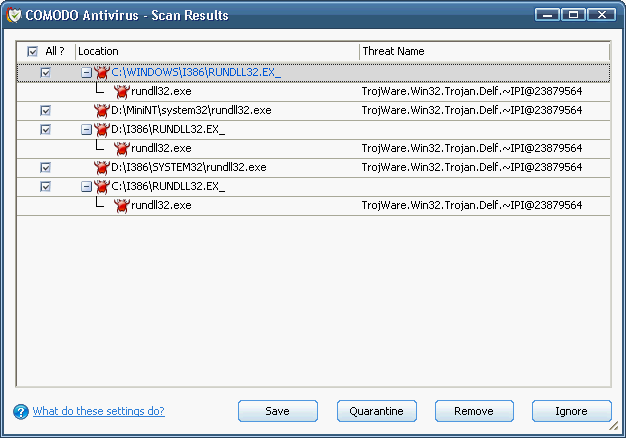Viewport: 626px width, 438px height.
Task: Toggle the All ? select-all checkbox
Action: tap(32, 52)
